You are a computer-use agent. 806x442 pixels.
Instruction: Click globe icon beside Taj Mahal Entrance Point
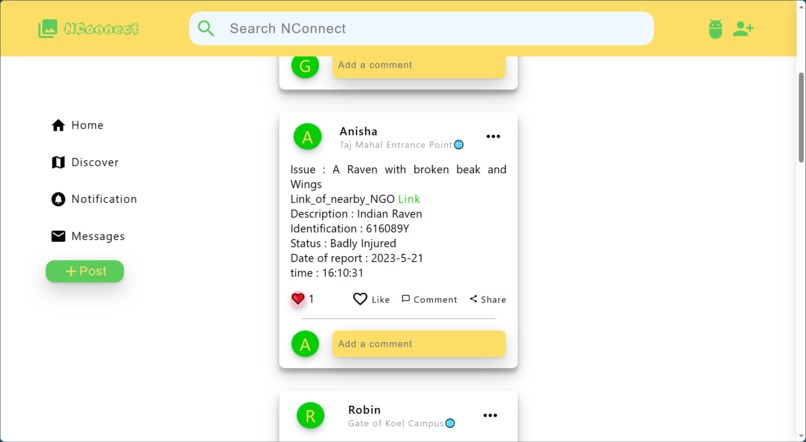tap(459, 145)
